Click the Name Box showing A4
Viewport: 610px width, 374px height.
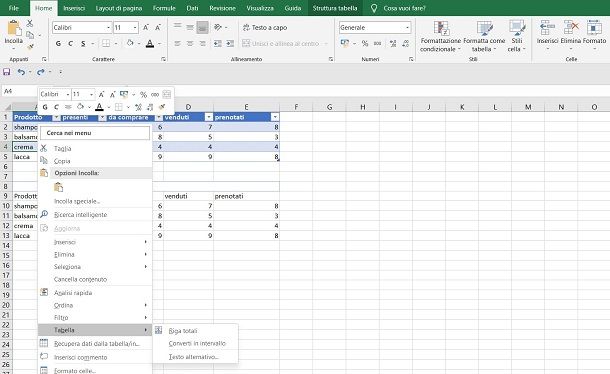[19, 91]
